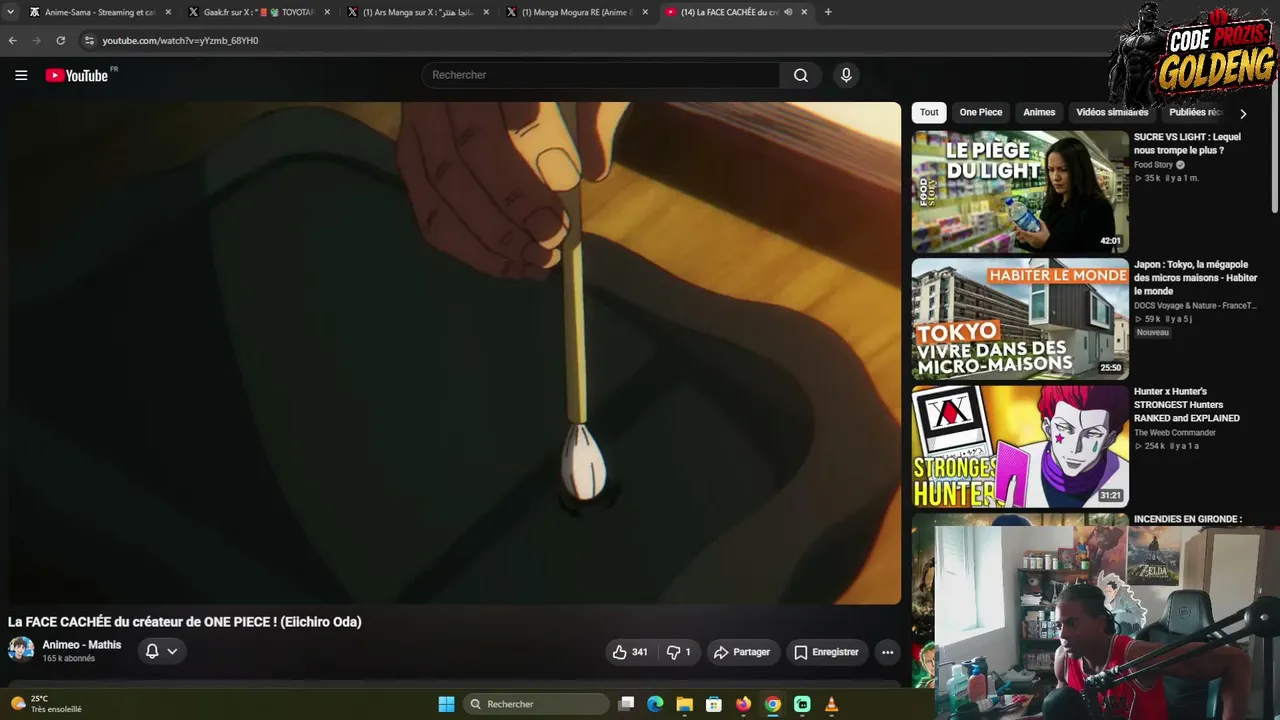Click the taskbar Rechercher search box
Screen dimensions: 1280x720
537,704
